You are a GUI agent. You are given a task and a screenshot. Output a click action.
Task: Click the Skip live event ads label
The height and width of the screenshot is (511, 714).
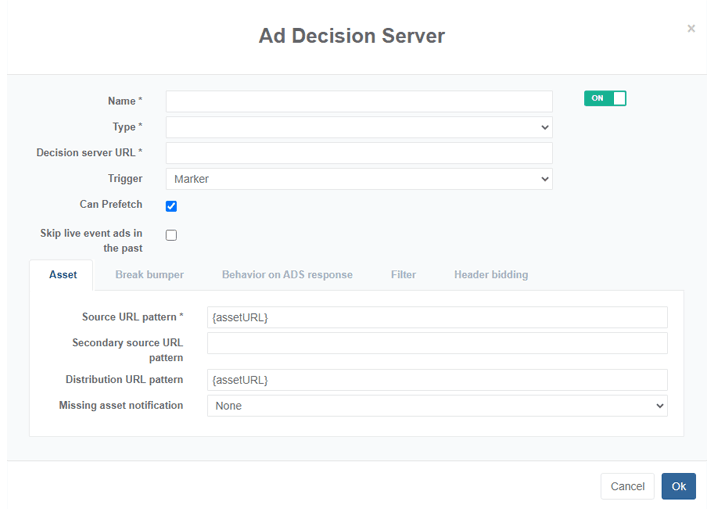tap(91, 240)
